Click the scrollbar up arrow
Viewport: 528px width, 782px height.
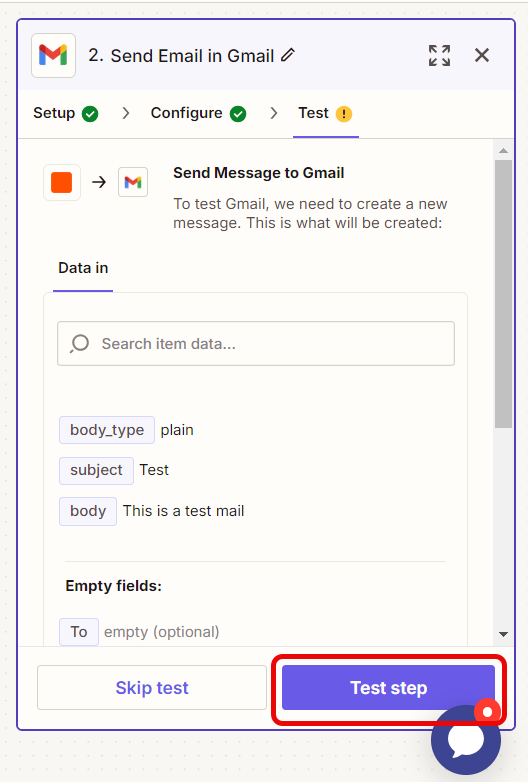[x=504, y=151]
